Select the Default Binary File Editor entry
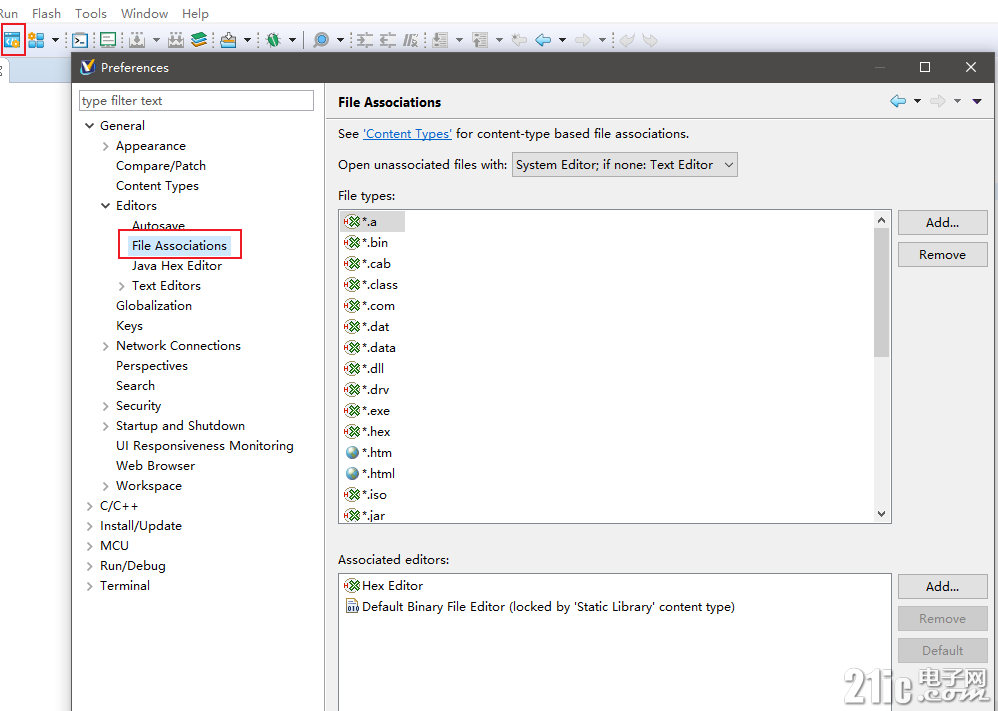Viewport: 998px width, 711px height. pyautogui.click(x=540, y=607)
